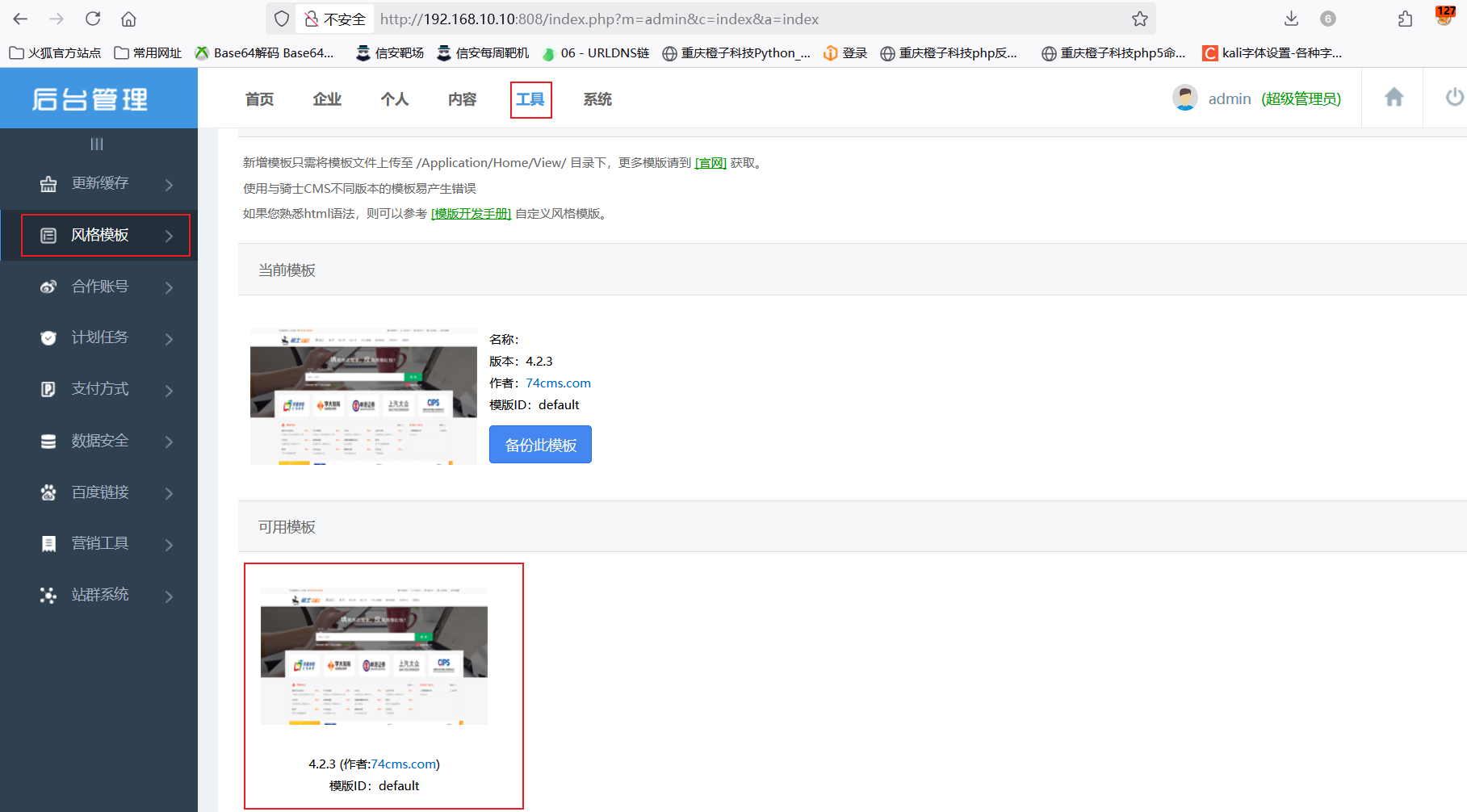This screenshot has width=1467, height=812.
Task: Click the power logout icon
Action: point(1454,98)
